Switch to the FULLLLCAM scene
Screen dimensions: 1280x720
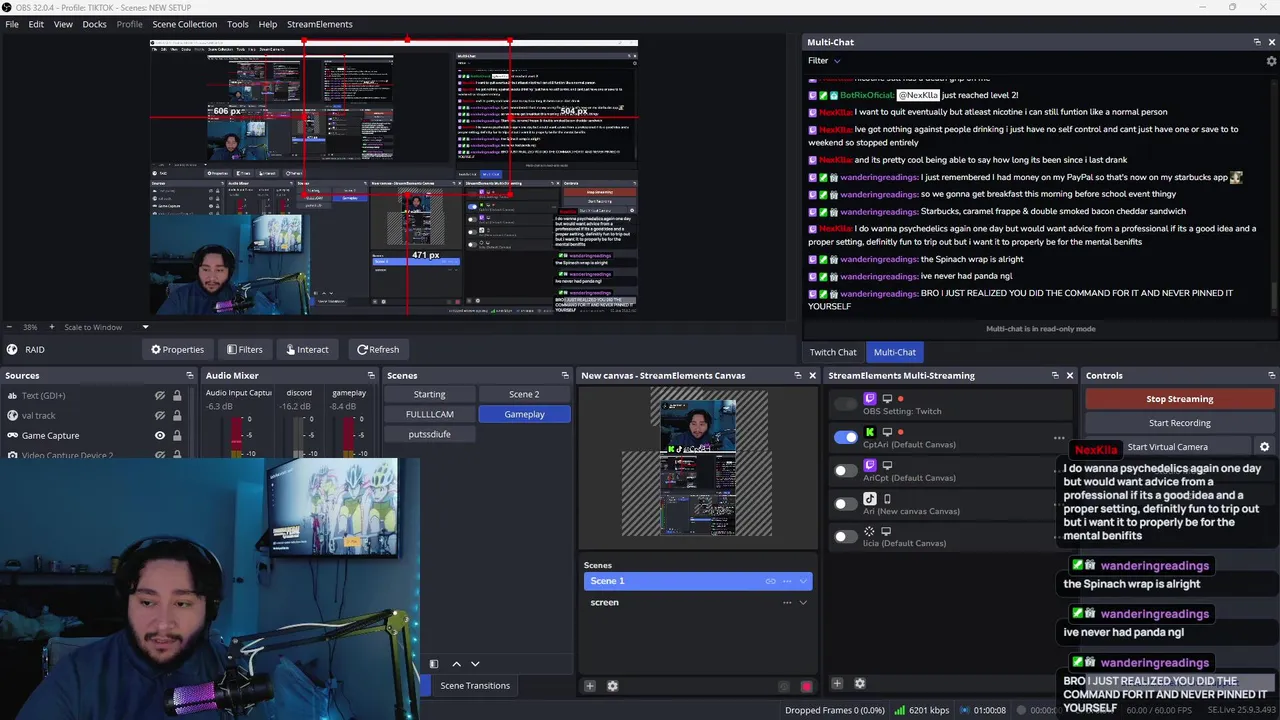(429, 414)
